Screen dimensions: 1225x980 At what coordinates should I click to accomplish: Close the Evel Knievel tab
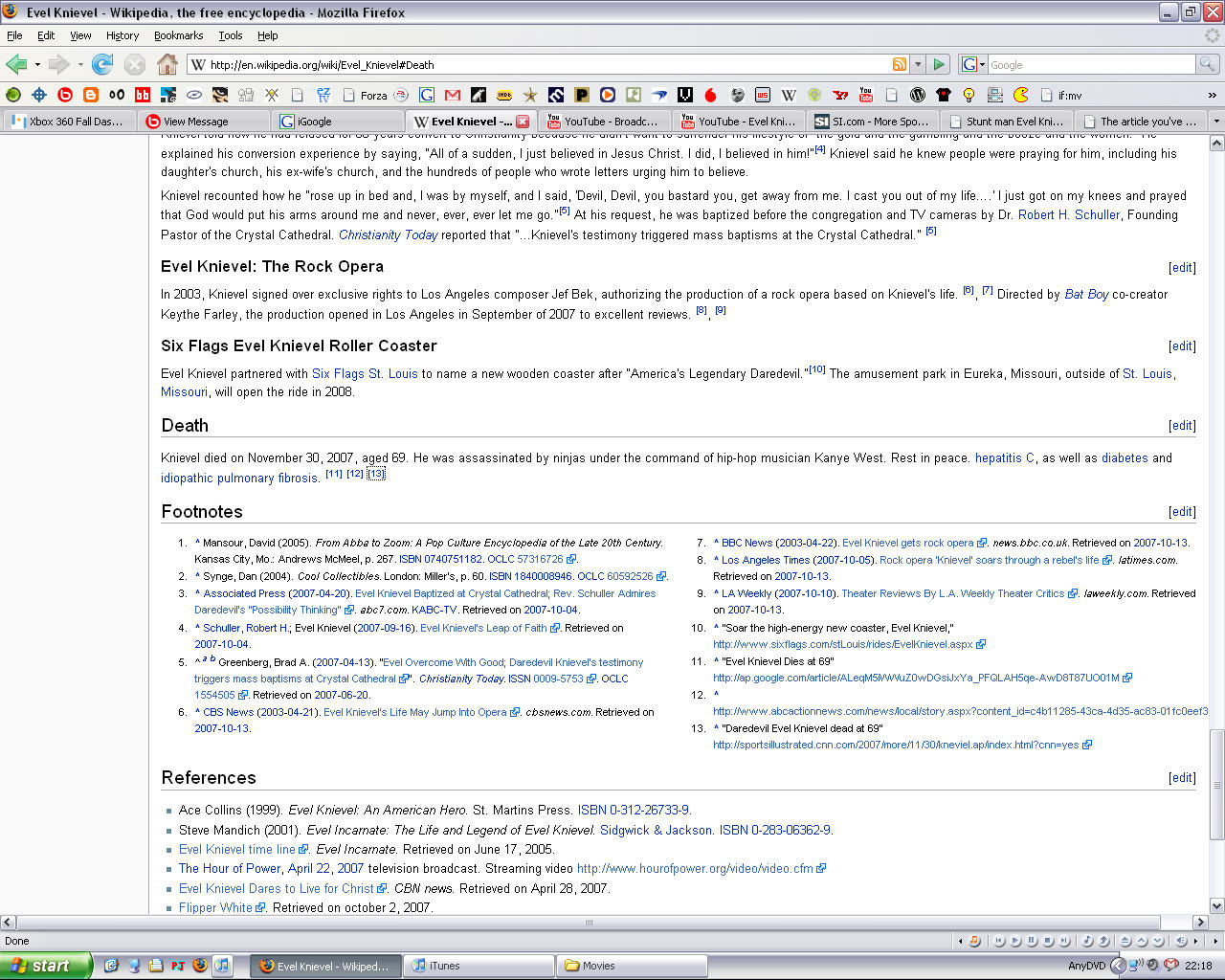click(x=523, y=122)
